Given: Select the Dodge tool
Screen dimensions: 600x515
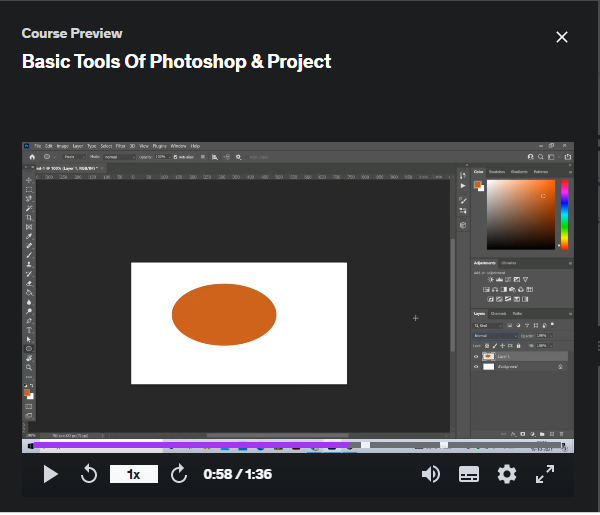Looking at the screenshot, I should 29,311.
